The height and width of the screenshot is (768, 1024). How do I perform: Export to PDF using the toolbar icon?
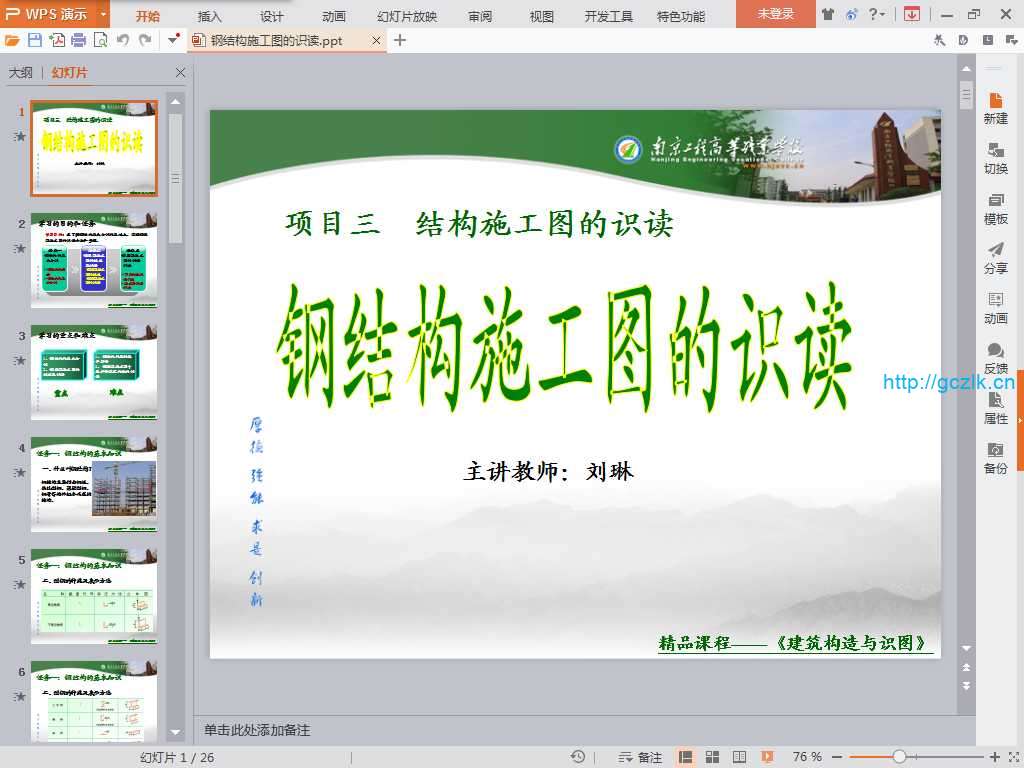coord(57,40)
